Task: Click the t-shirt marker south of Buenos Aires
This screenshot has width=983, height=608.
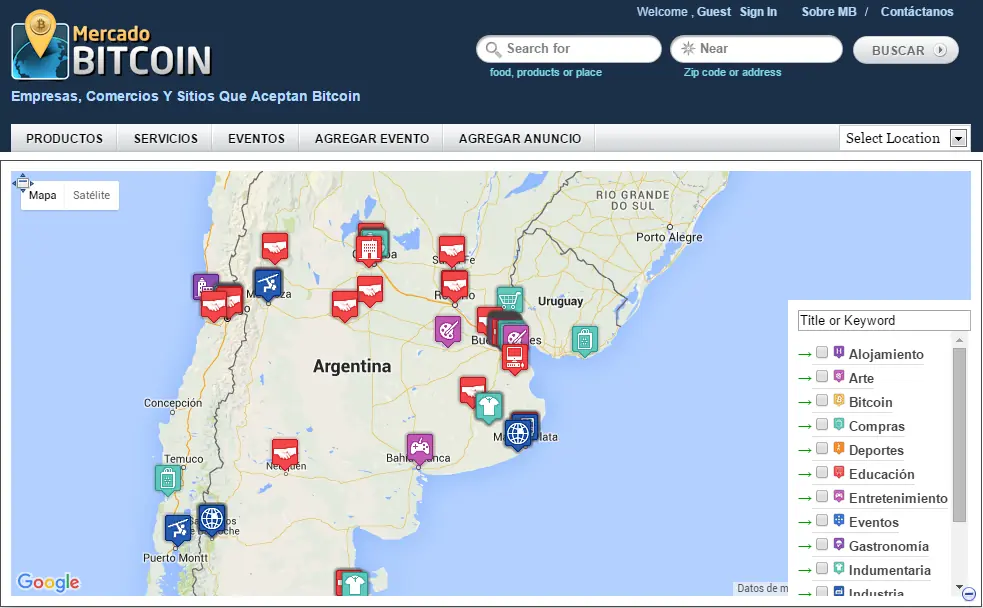Action: click(x=488, y=407)
